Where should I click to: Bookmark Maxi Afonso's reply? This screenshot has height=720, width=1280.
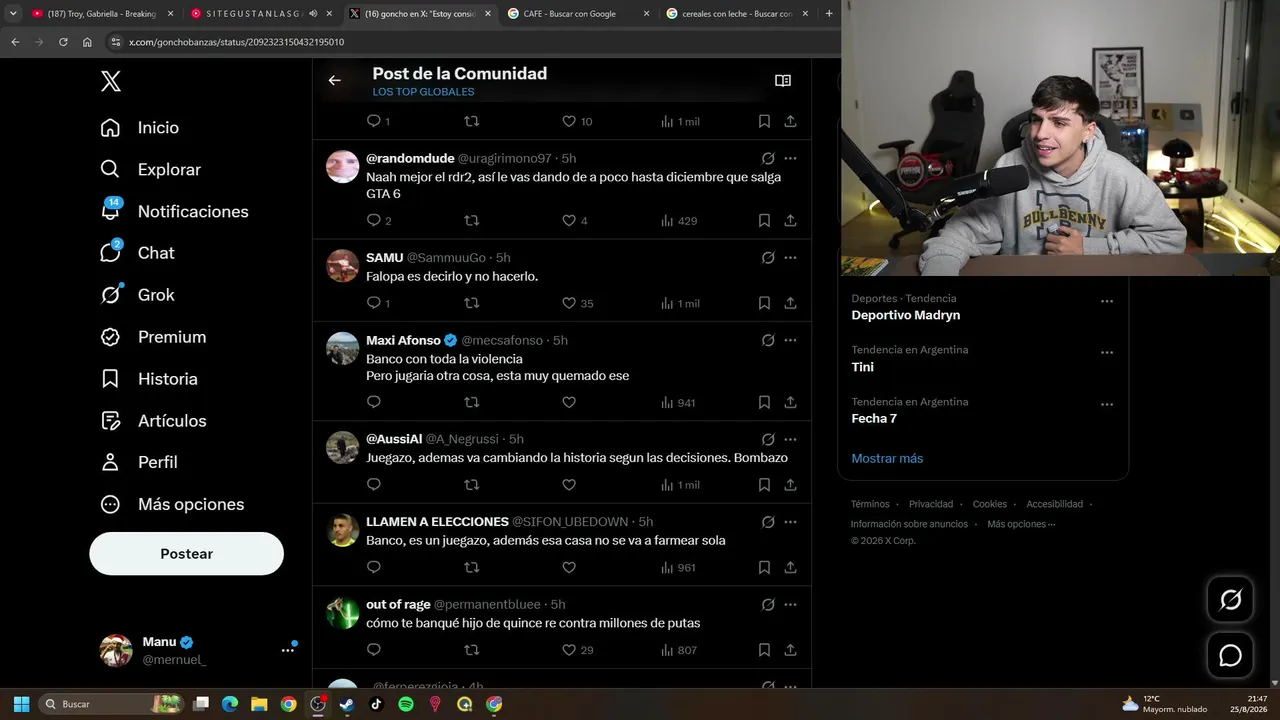(764, 402)
